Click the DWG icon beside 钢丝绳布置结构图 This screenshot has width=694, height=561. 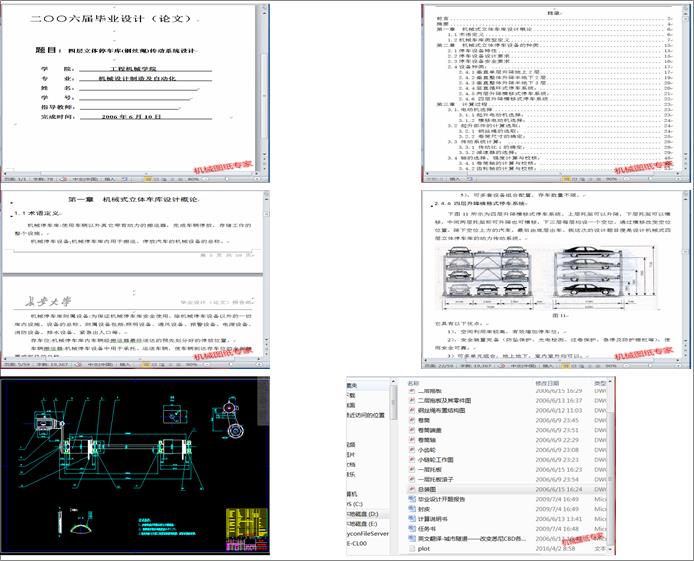tap(412, 411)
